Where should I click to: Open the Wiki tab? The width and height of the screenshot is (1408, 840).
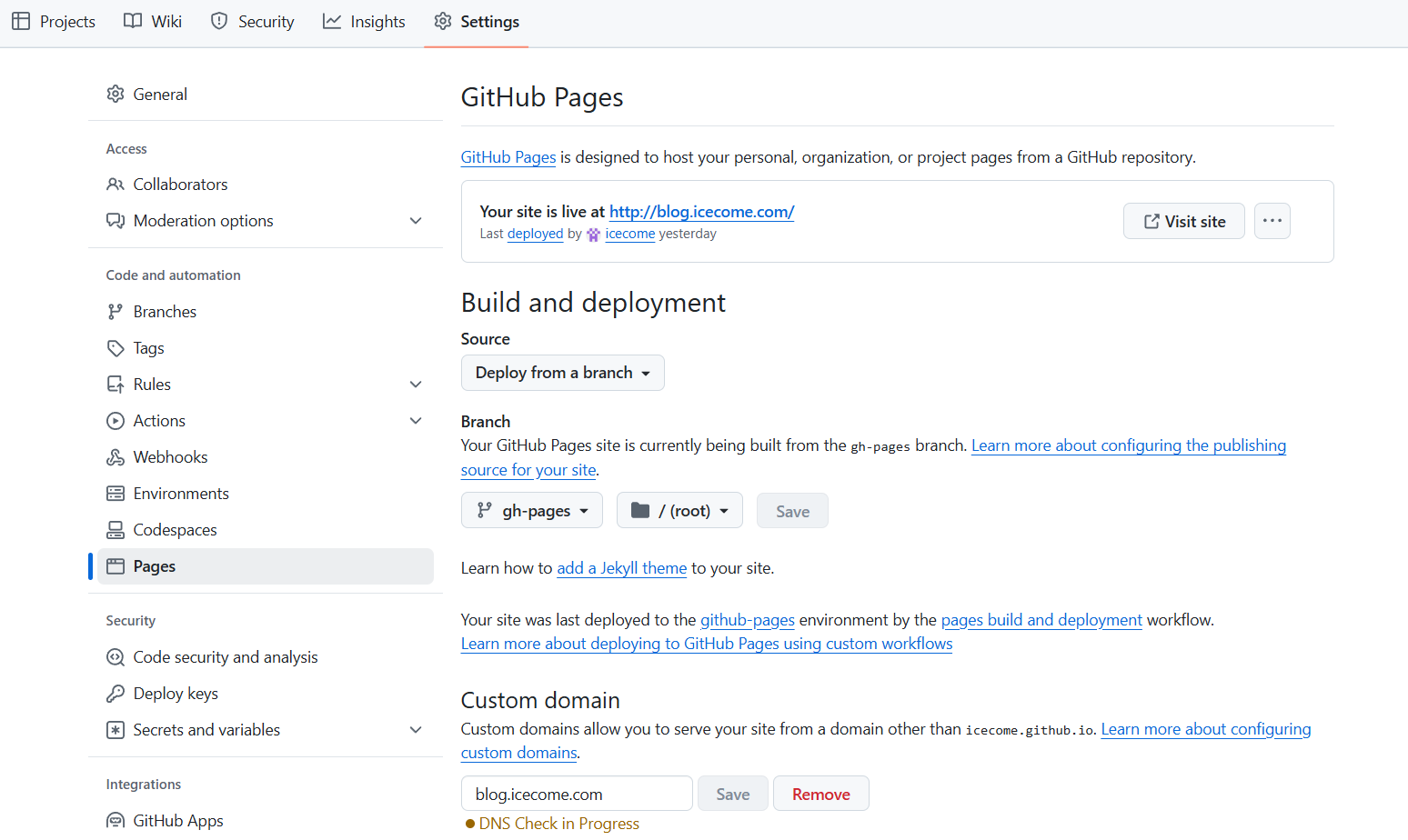tap(153, 21)
